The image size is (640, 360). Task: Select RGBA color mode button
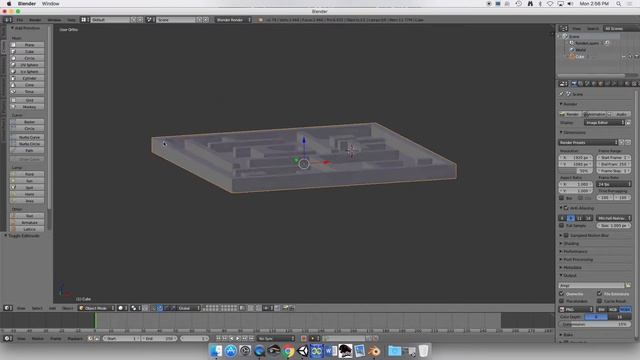tap(625, 309)
